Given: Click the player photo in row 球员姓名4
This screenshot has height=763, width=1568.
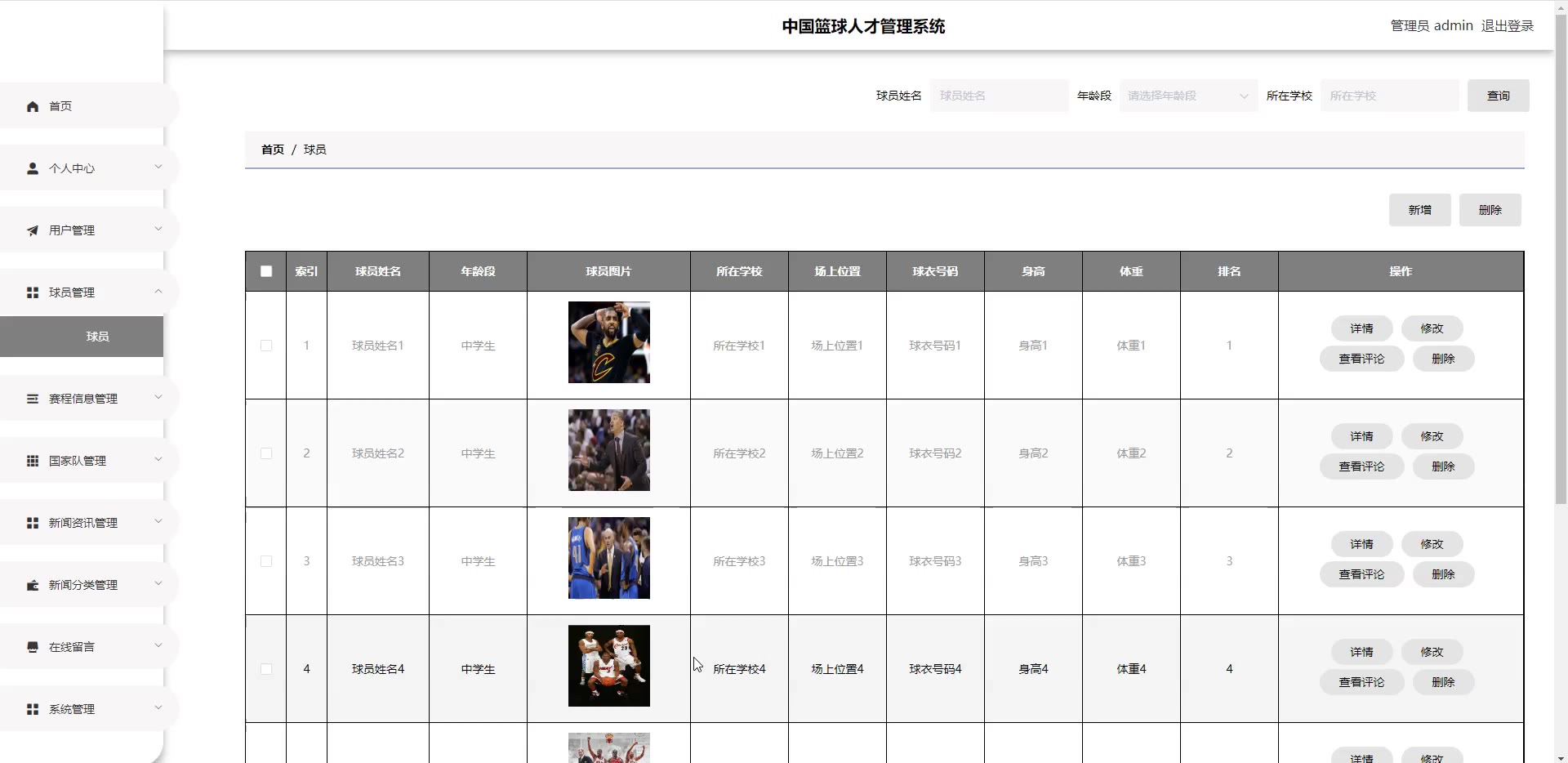Looking at the screenshot, I should 609,666.
